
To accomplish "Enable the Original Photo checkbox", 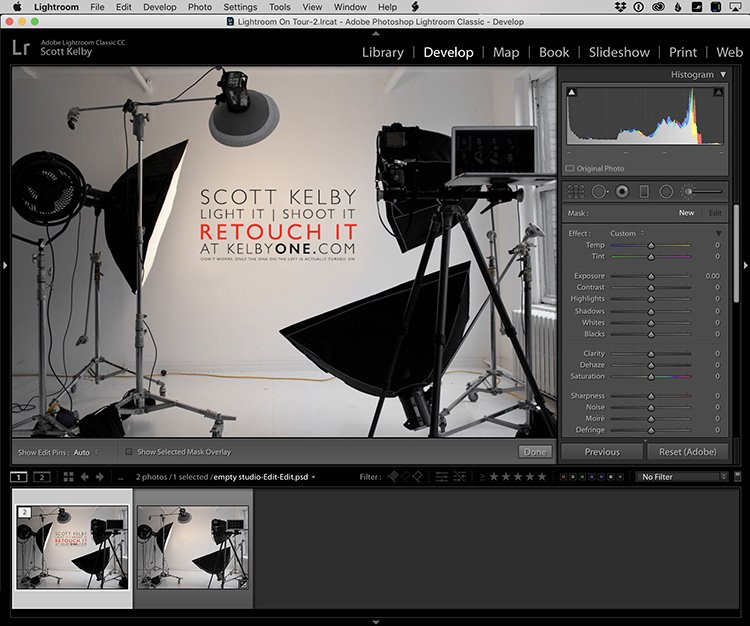I will click(570, 168).
